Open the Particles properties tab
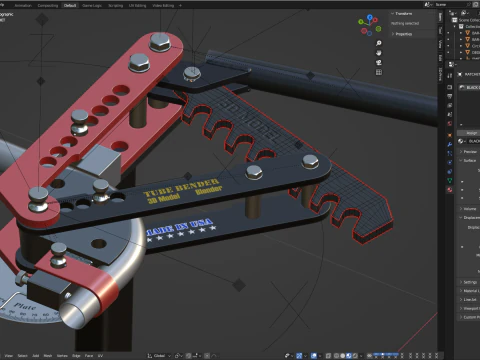Screen dimensions: 480x360 (450, 153)
